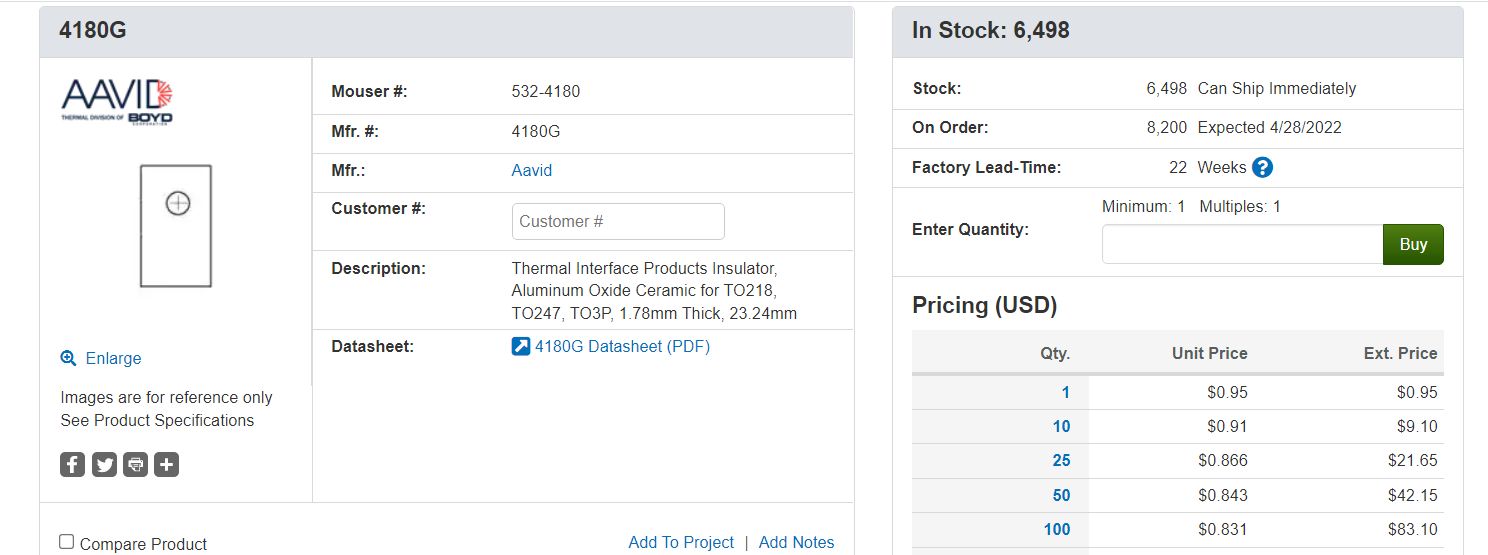Click the Enlarge magnifier icon

coord(68,358)
